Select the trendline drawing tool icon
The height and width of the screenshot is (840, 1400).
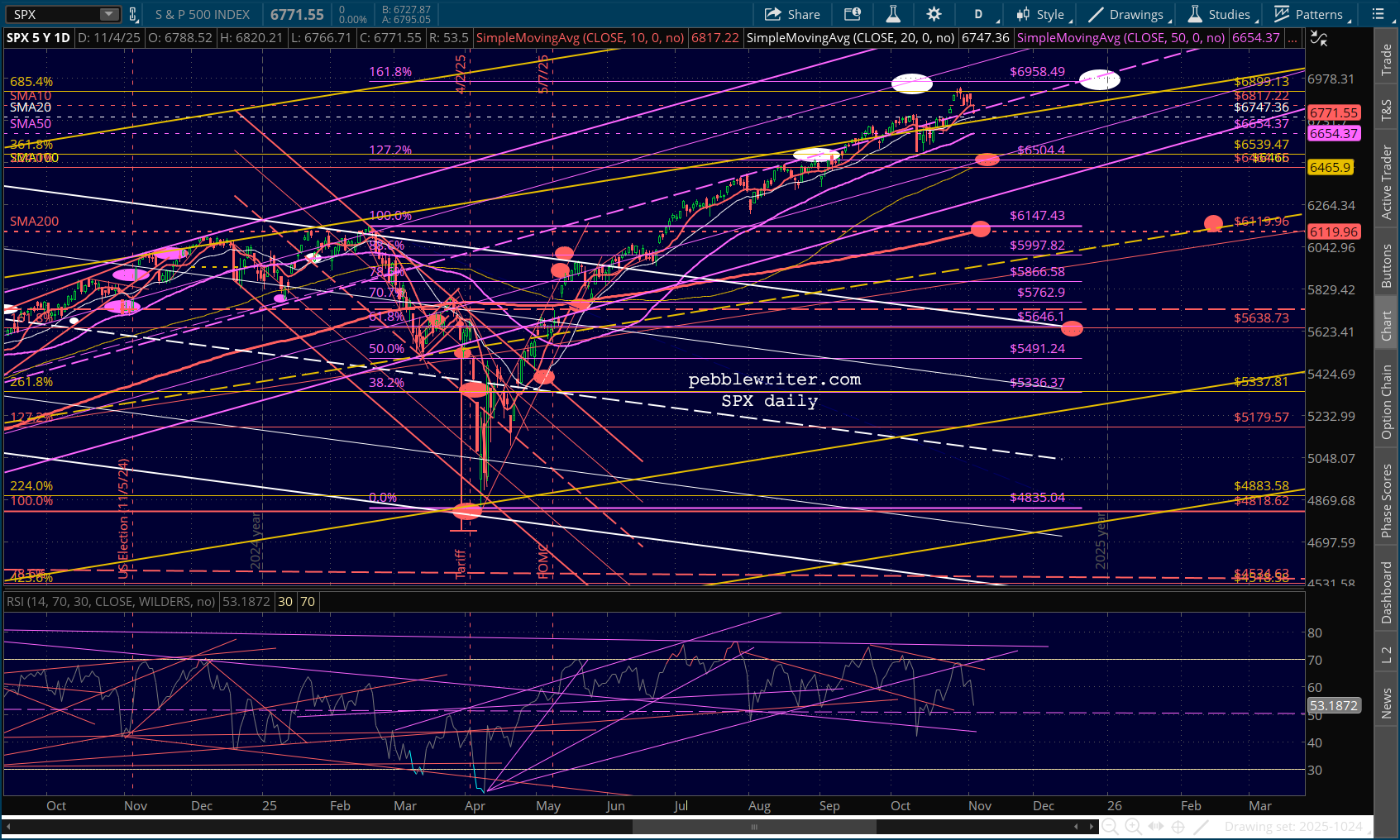point(1202,826)
